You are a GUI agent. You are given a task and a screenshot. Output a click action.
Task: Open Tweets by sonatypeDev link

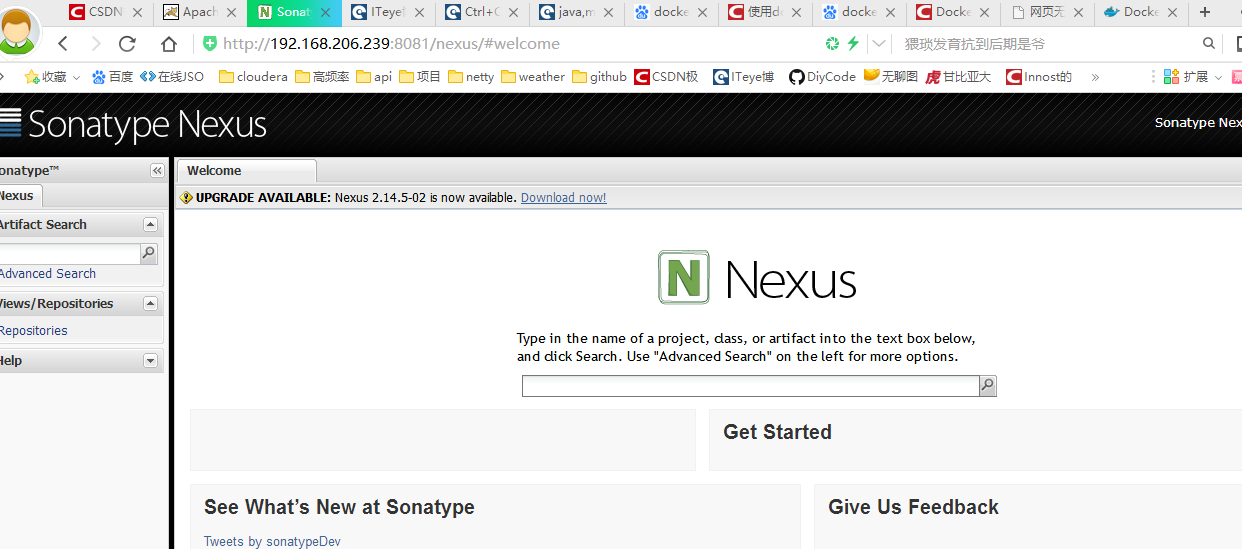click(272, 542)
